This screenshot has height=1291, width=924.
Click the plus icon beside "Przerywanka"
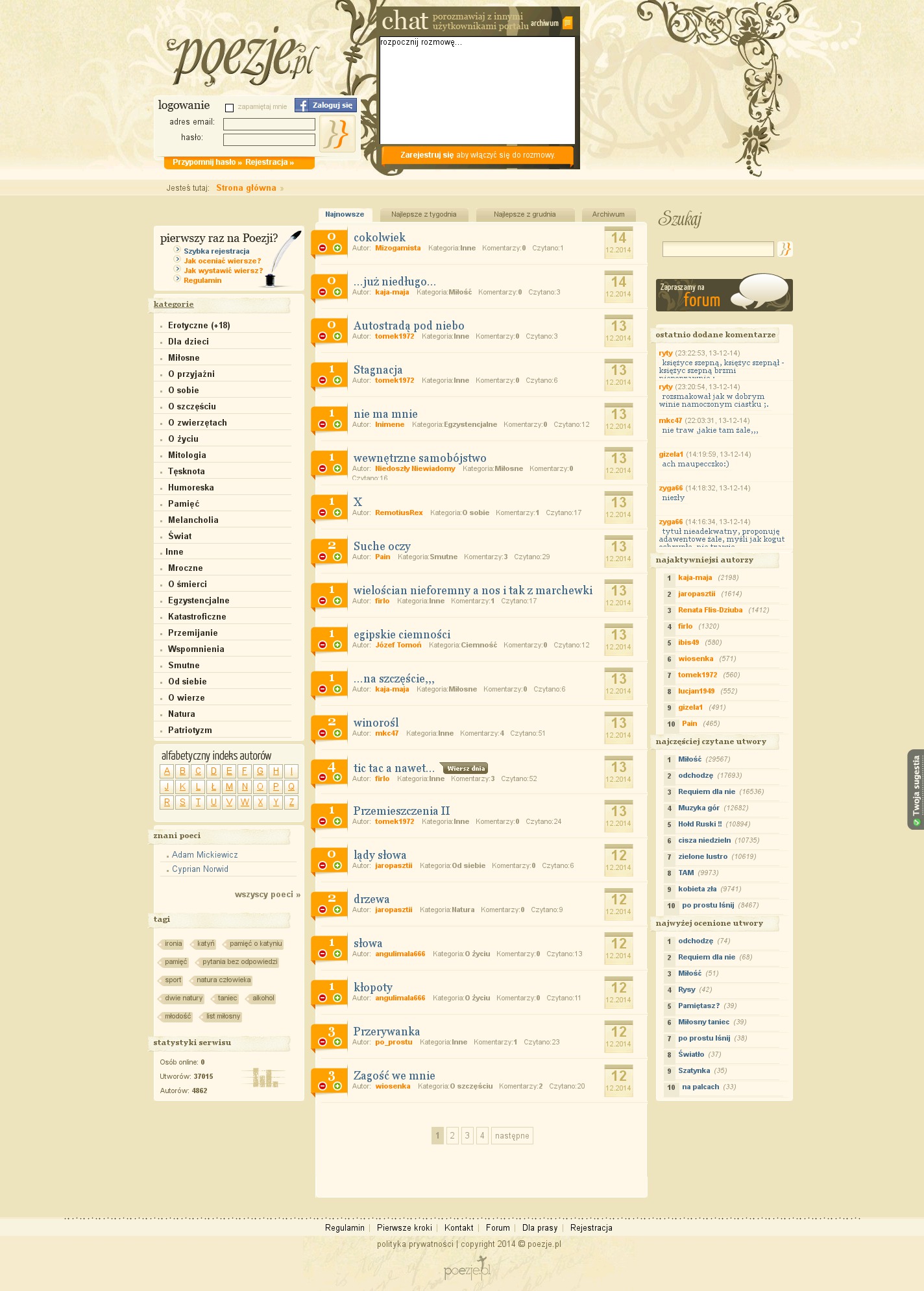[x=337, y=1042]
